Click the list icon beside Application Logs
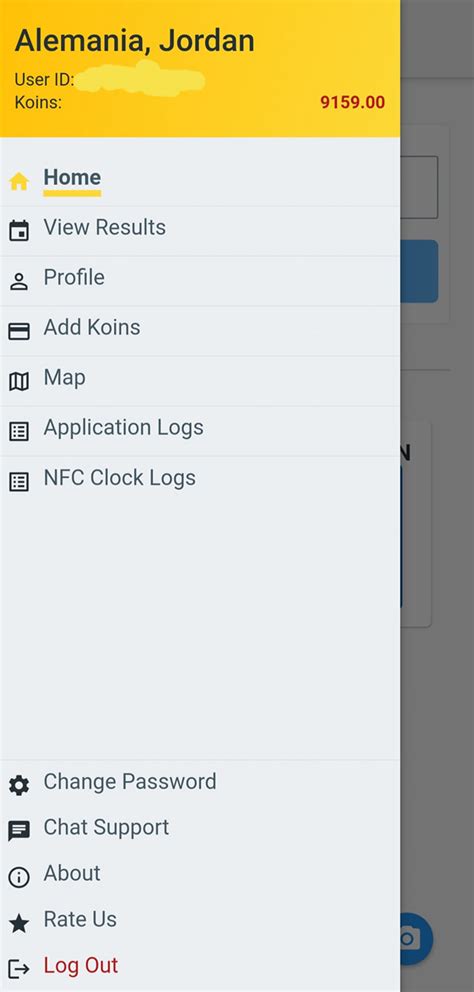Viewport: 474px width, 992px height. [19, 431]
